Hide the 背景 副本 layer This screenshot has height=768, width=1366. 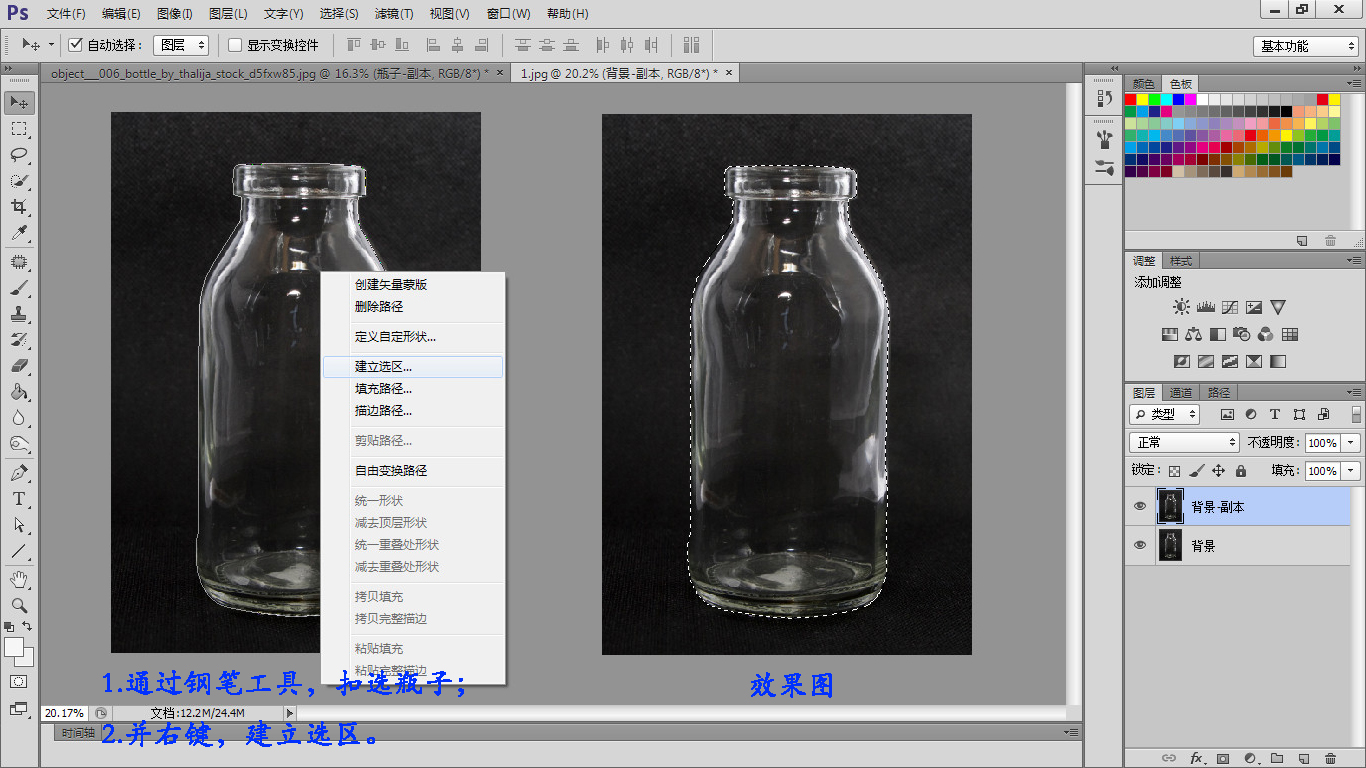point(1140,507)
